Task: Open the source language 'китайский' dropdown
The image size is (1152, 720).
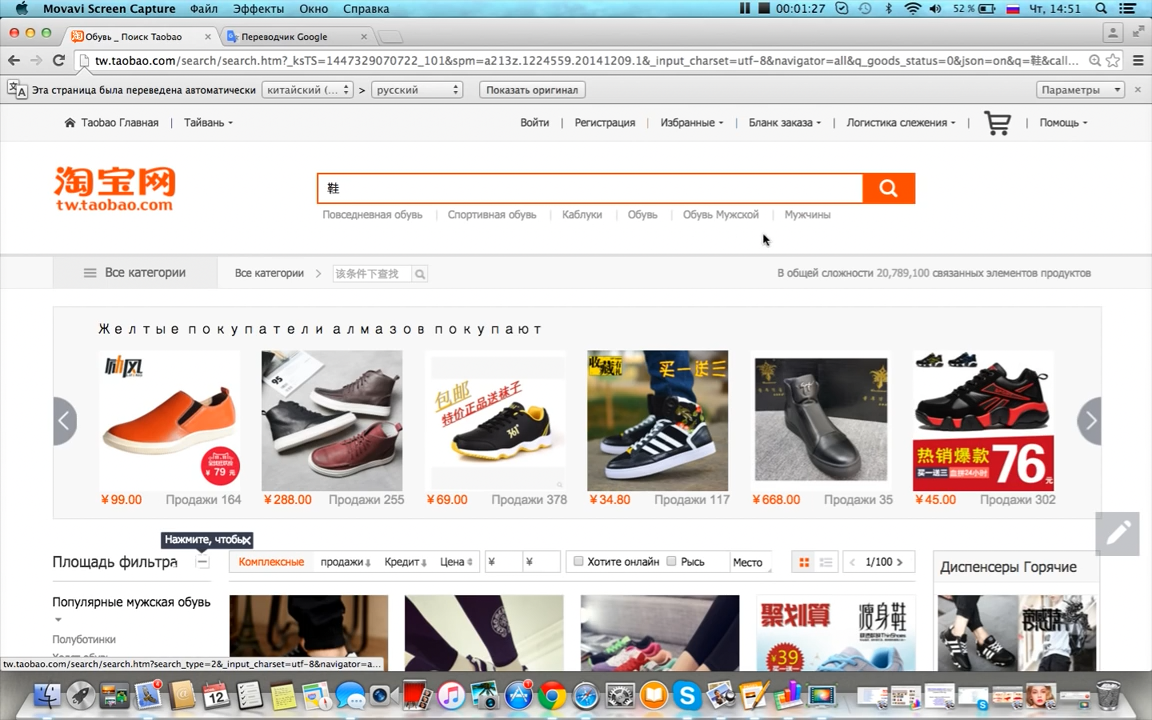Action: pyautogui.click(x=308, y=90)
